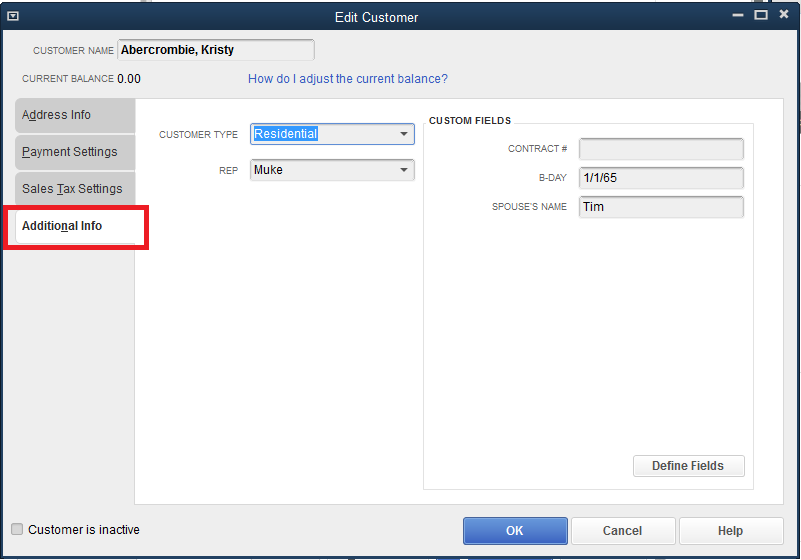Minimize the Edit Customer window
Screen dimensions: 801x560
point(738,15)
